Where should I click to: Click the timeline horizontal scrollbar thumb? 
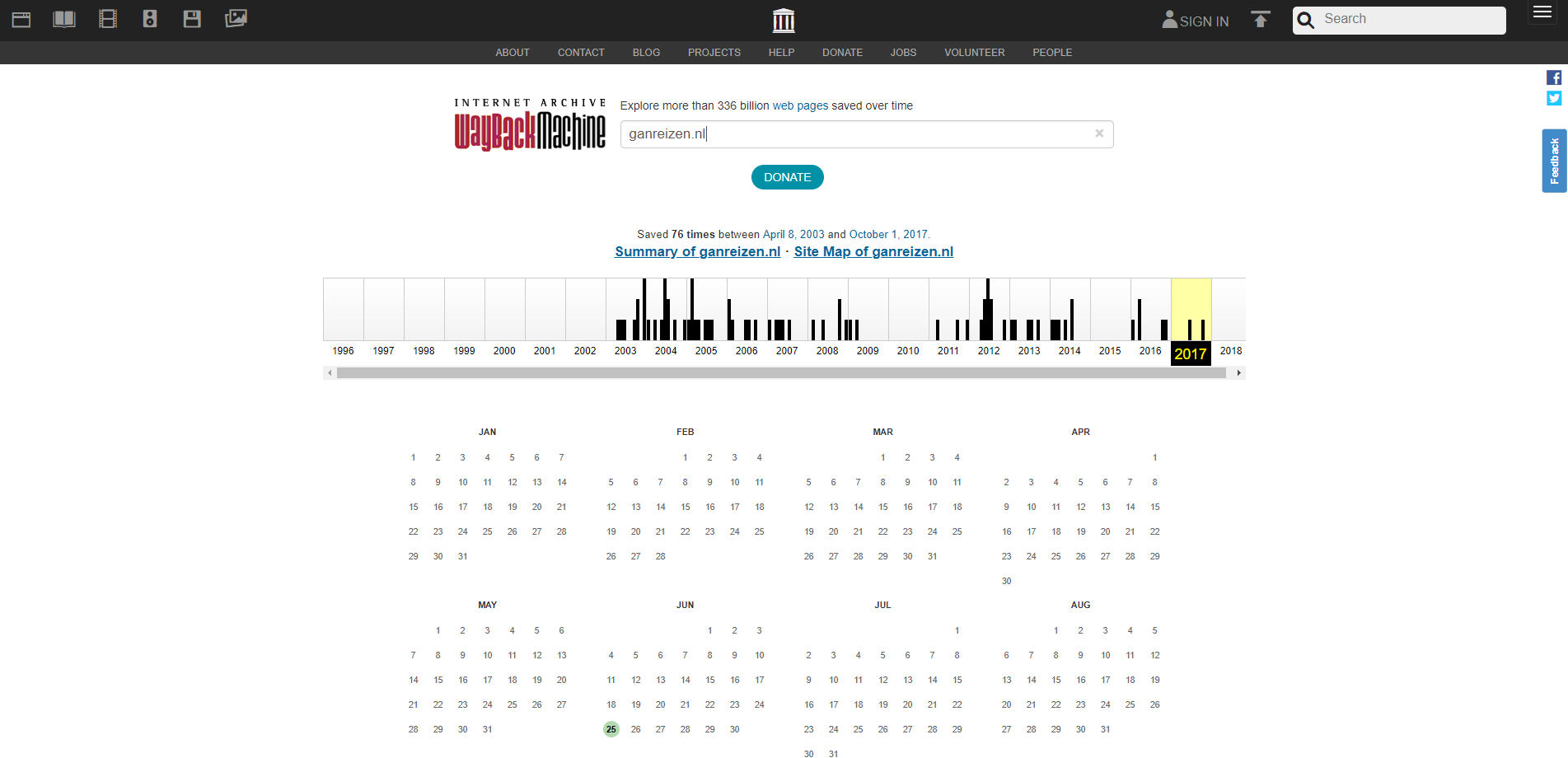[781, 373]
